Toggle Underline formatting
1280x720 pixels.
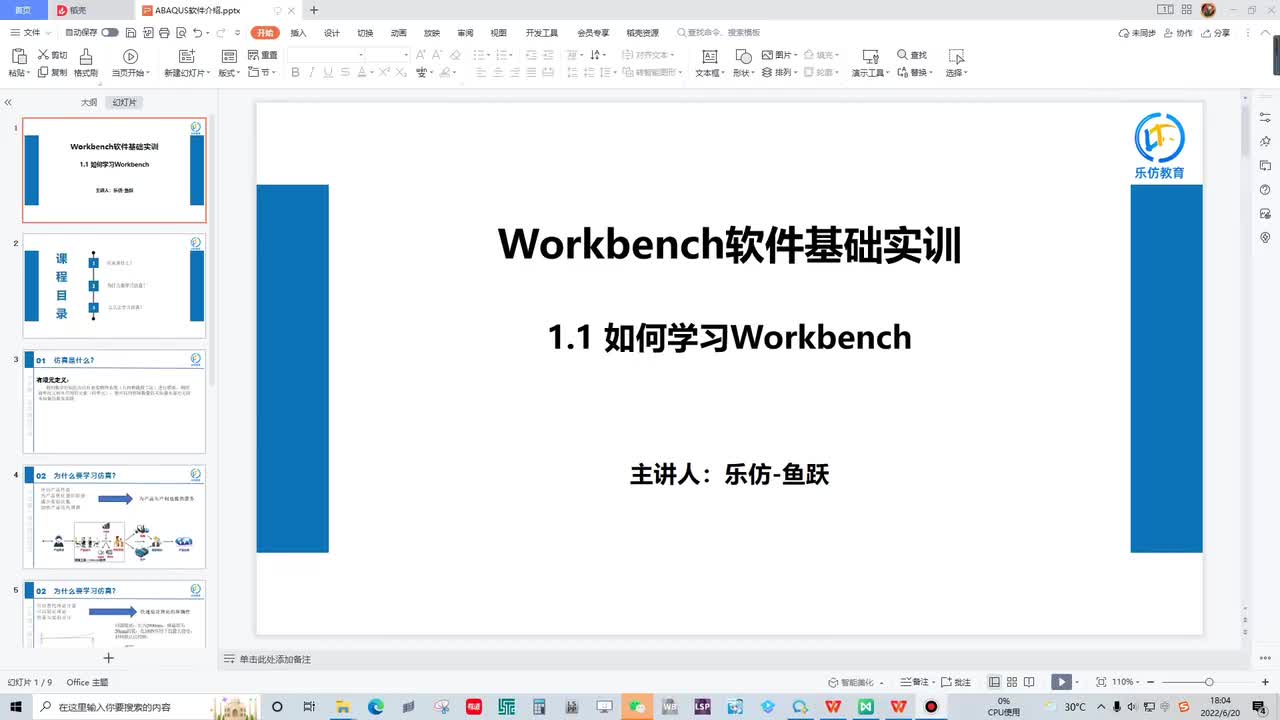coord(328,72)
